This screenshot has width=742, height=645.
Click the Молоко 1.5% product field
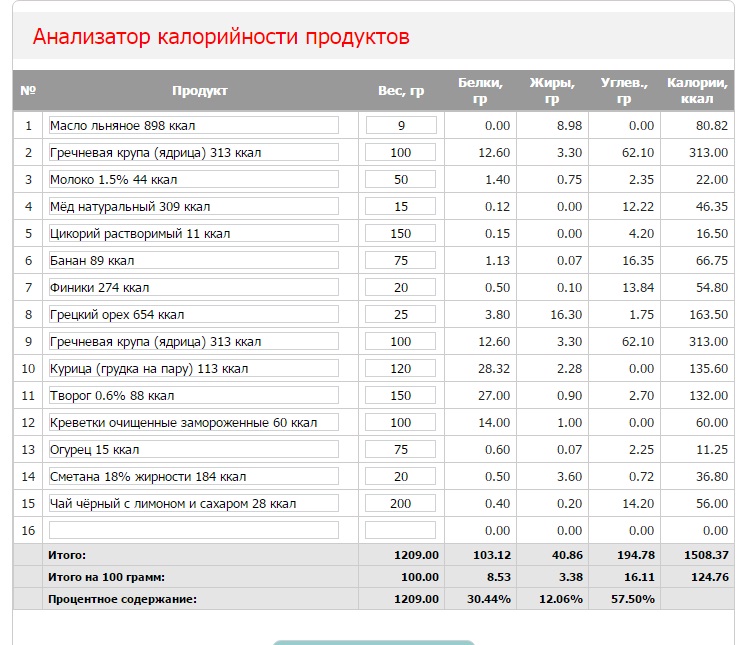click(x=193, y=180)
